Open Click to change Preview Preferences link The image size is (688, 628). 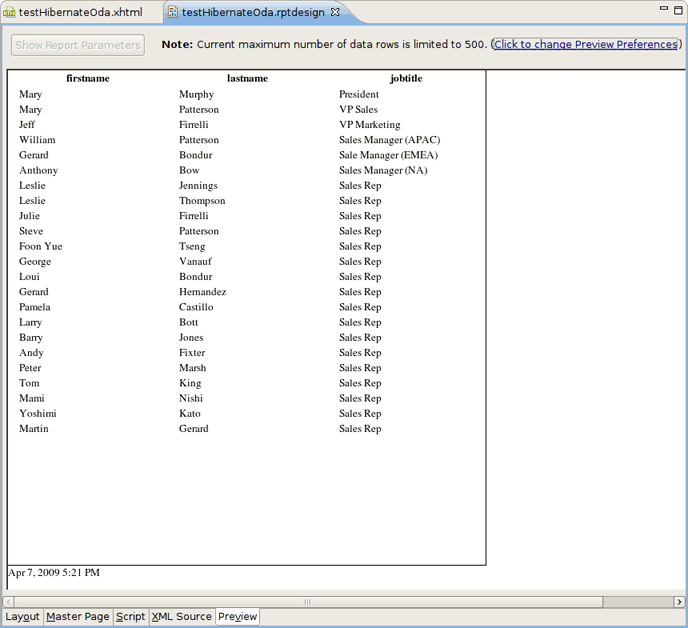pos(586,44)
